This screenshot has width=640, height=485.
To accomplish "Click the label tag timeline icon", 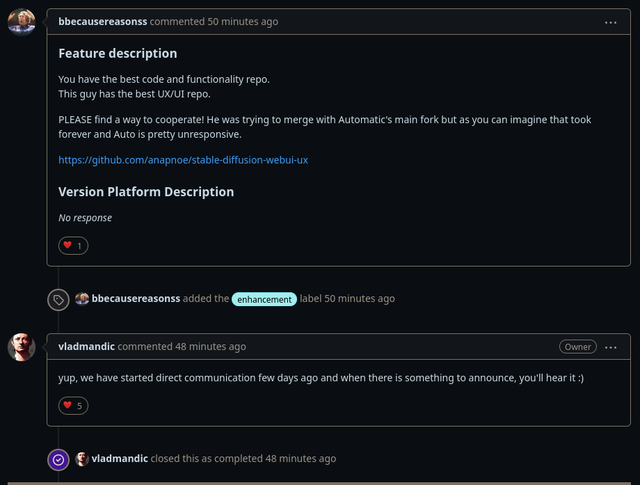I will (59, 299).
